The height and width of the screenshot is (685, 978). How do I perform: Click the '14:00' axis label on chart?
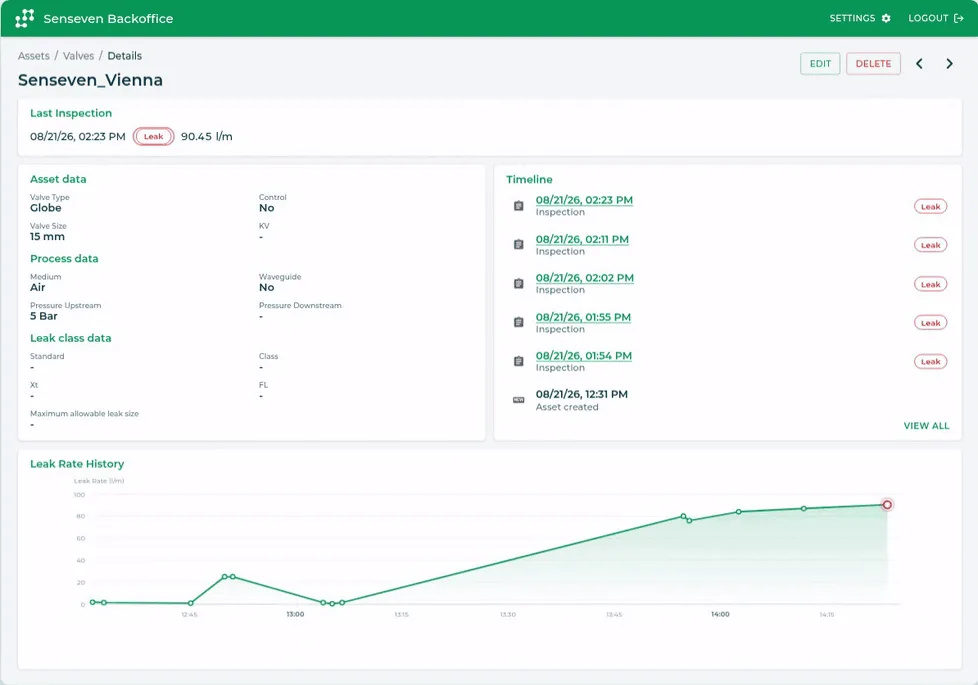click(x=720, y=615)
